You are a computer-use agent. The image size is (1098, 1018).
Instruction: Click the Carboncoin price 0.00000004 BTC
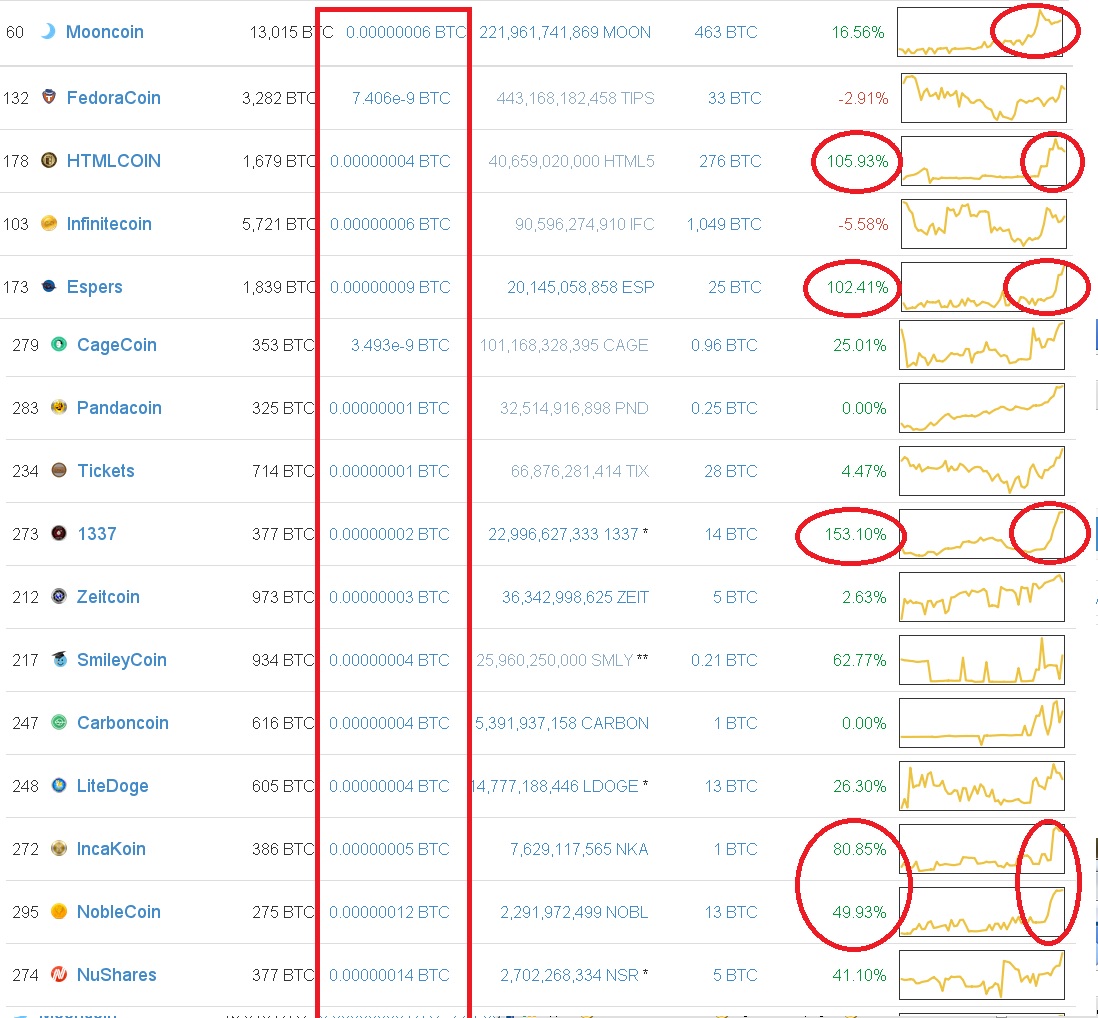click(389, 723)
